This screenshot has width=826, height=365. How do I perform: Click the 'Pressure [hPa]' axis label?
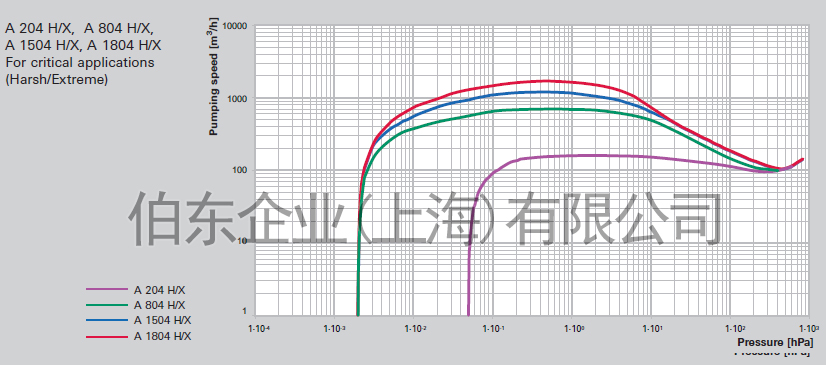(775, 342)
